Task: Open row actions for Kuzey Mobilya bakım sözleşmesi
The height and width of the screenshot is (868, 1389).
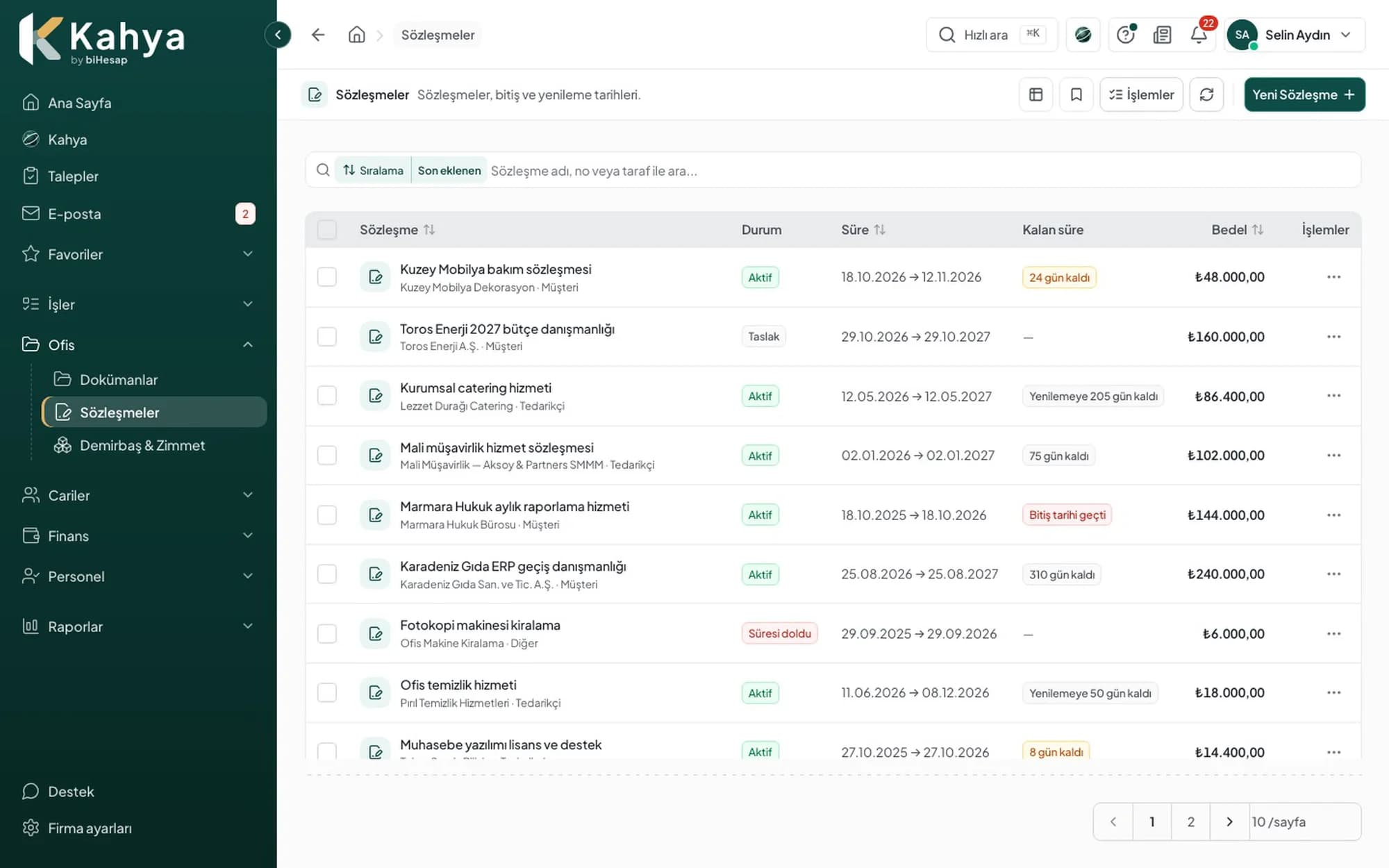Action: (1333, 277)
